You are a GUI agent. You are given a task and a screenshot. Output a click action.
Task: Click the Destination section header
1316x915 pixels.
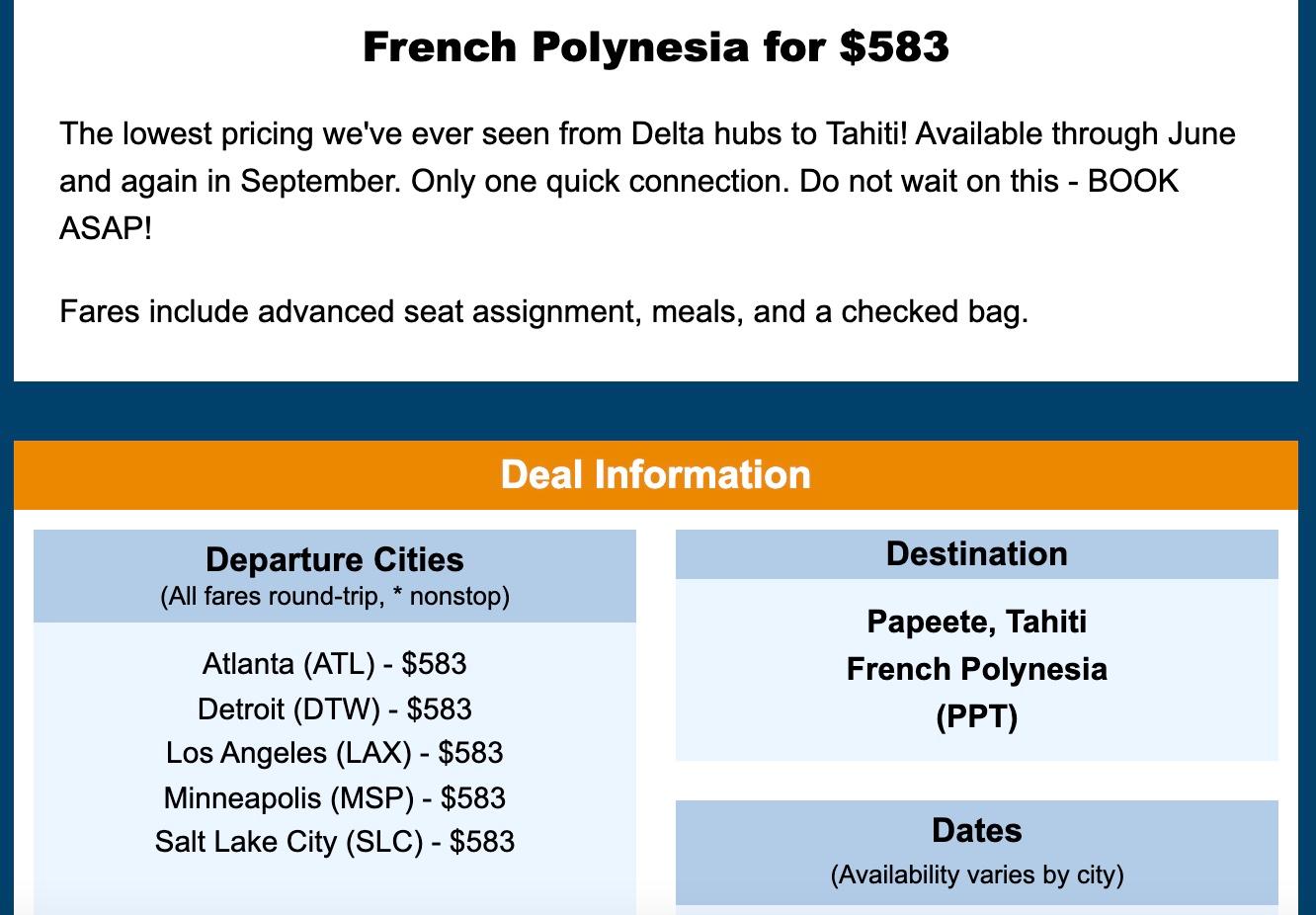977,554
